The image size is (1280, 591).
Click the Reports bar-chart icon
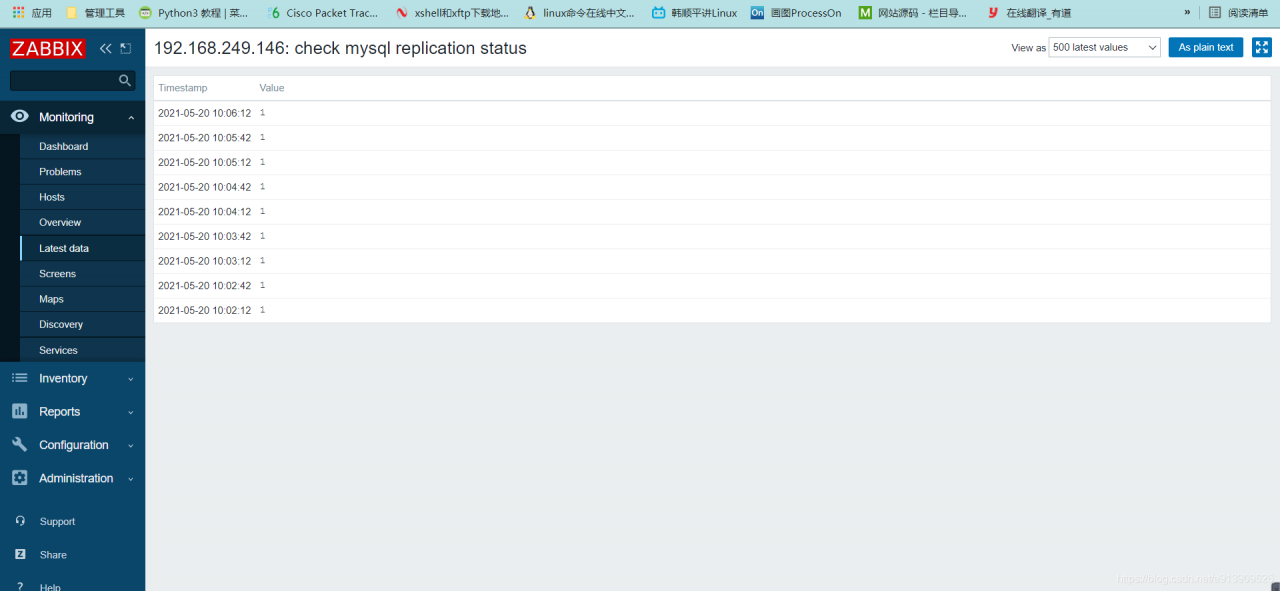point(20,411)
